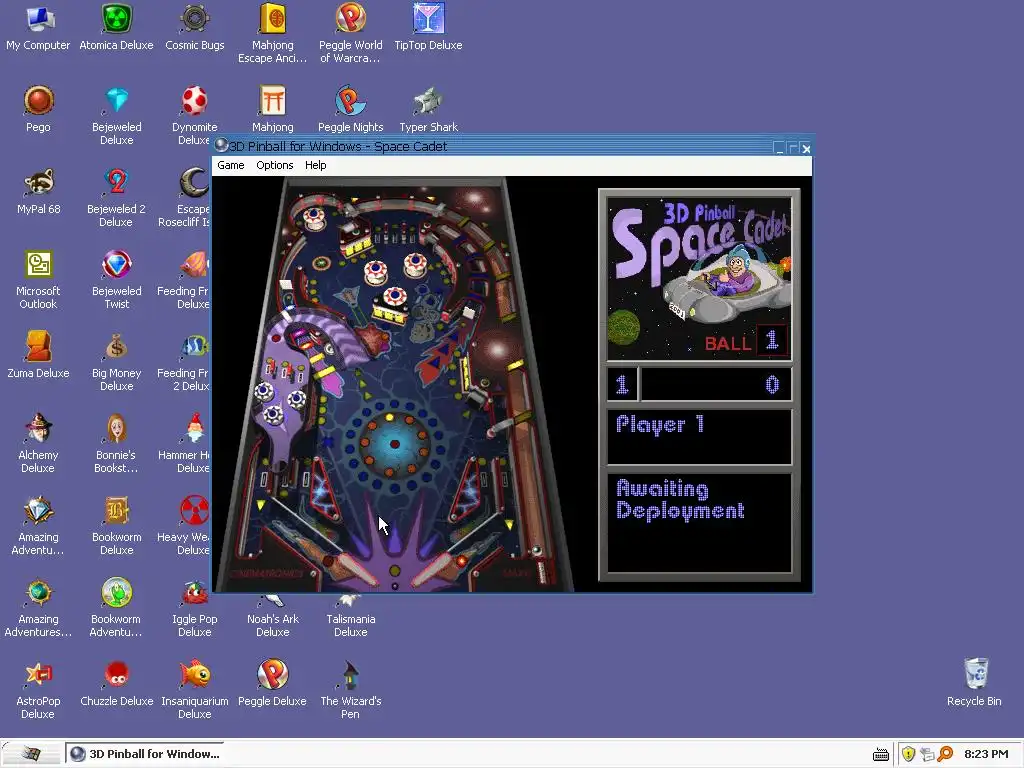
Task: Click the Awaiting Deployment status message
Action: point(680,500)
